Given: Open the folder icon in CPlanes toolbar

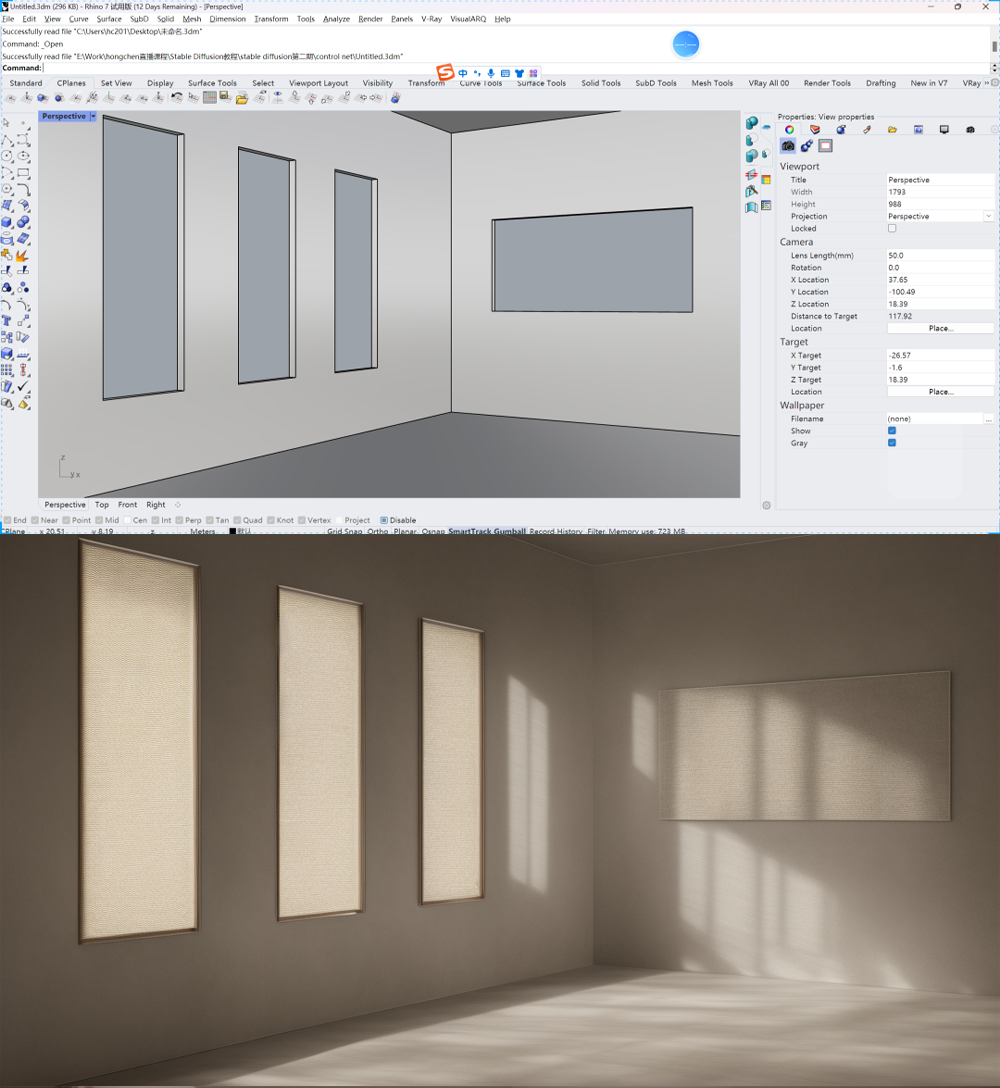Looking at the screenshot, I should tap(243, 98).
